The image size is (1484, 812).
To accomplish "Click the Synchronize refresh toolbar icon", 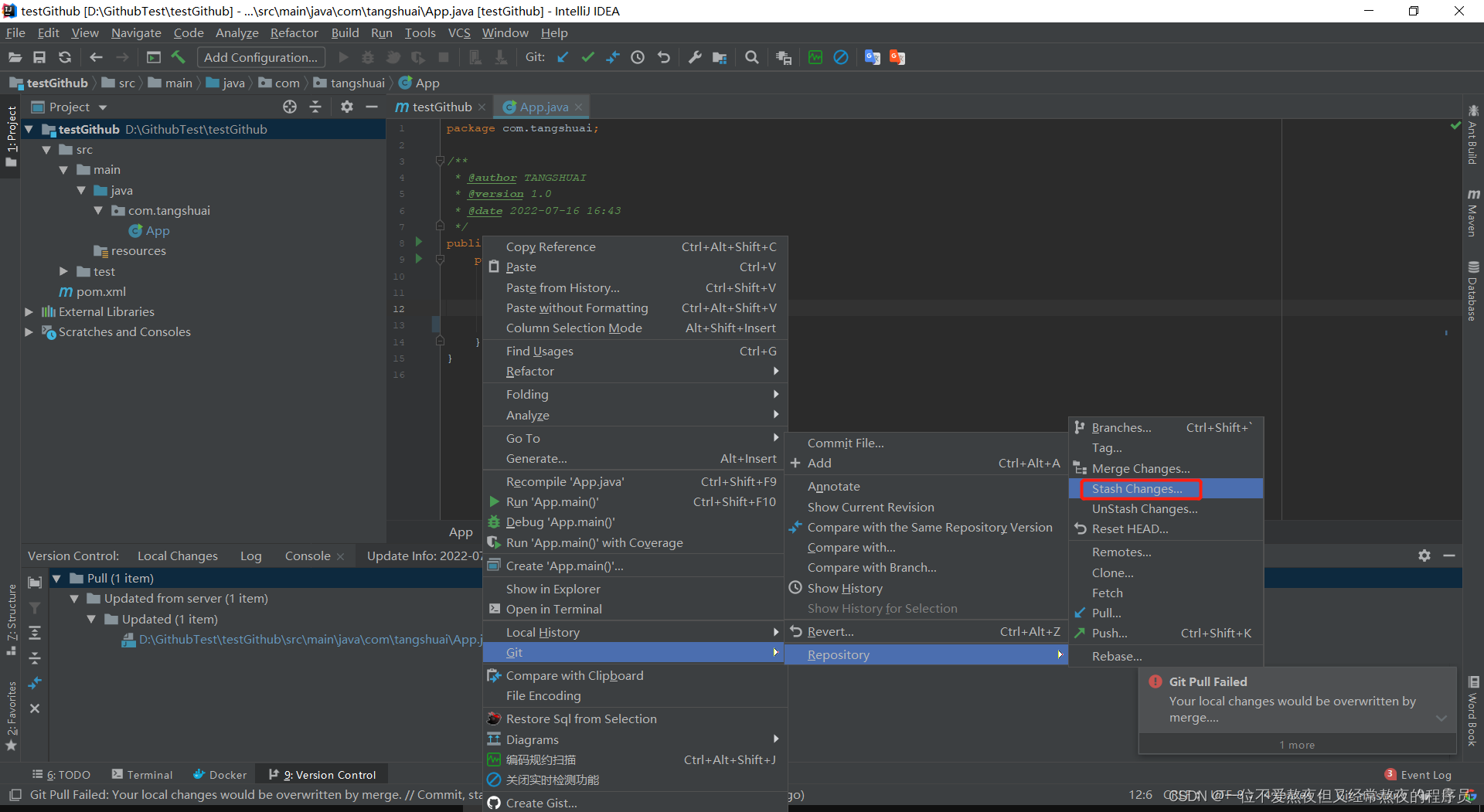I will click(x=65, y=57).
